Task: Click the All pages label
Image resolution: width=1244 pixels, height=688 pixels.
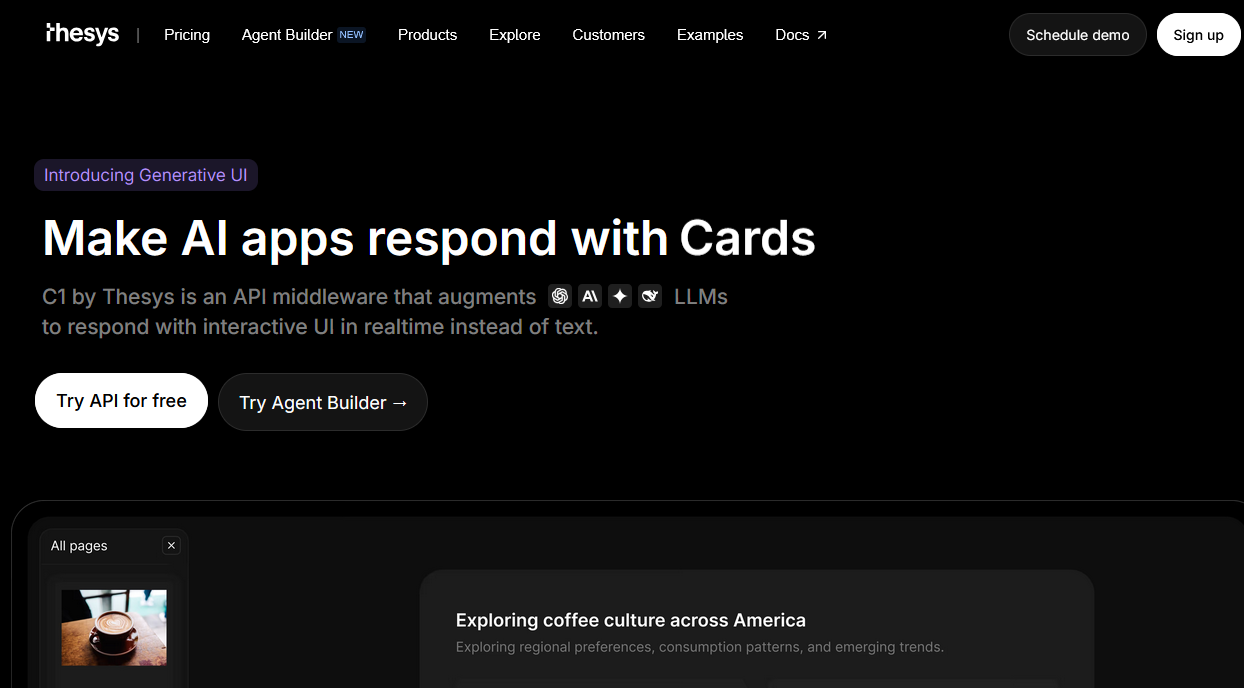Action: [79, 546]
